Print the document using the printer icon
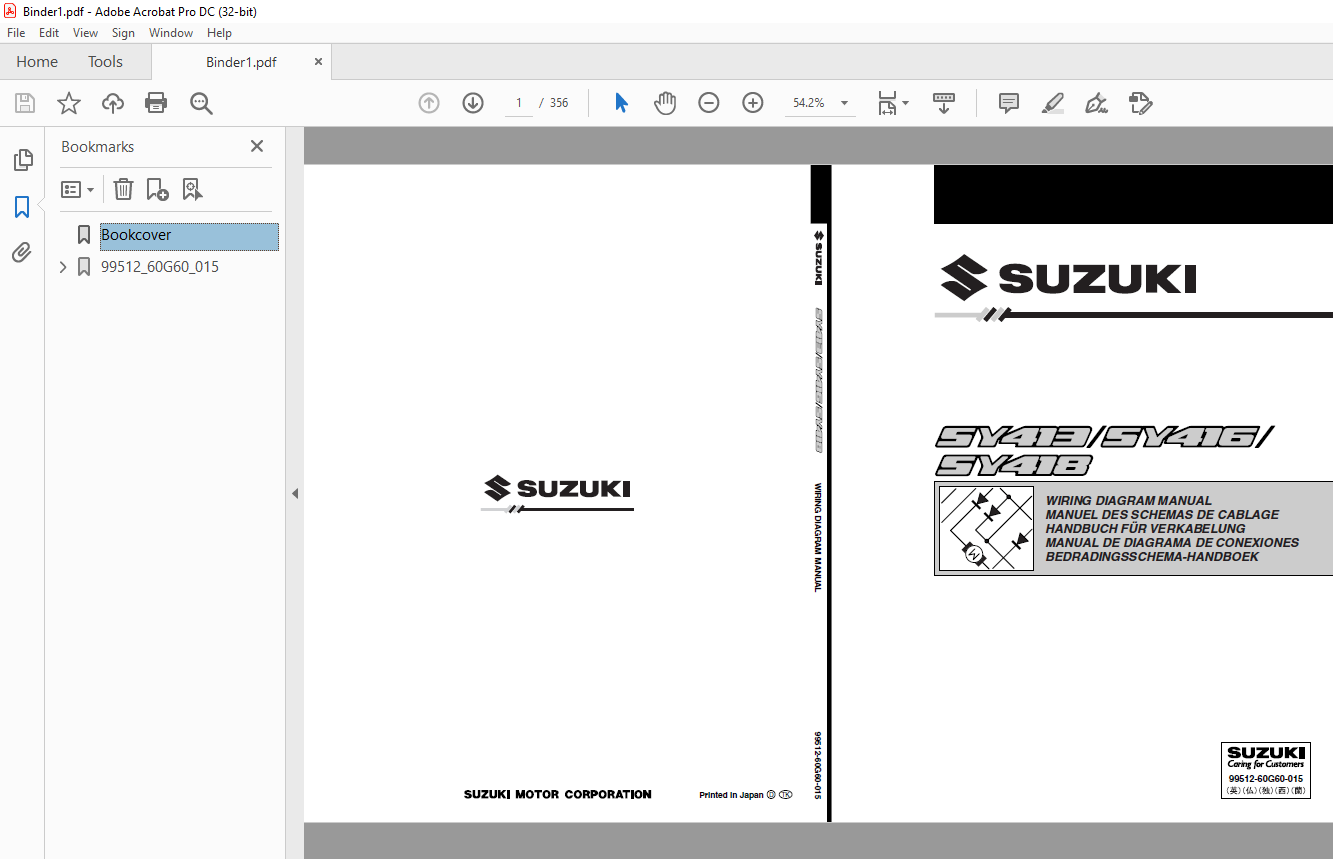Viewport: 1333px width, 859px height. pyautogui.click(x=156, y=103)
